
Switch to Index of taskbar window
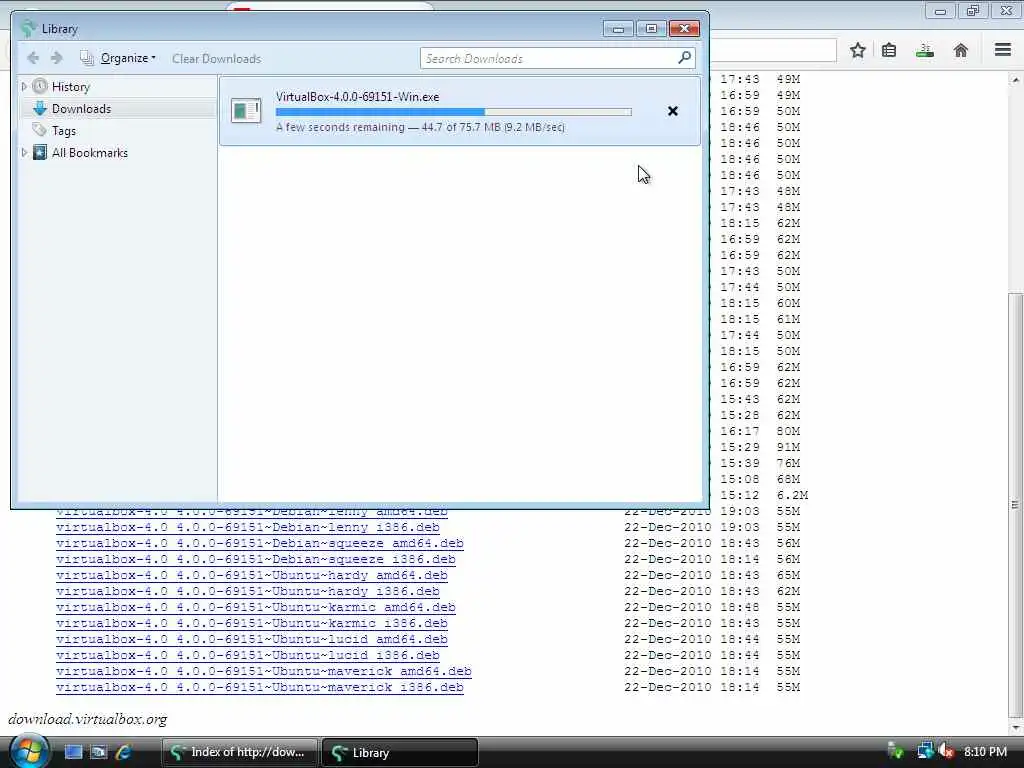[240, 752]
